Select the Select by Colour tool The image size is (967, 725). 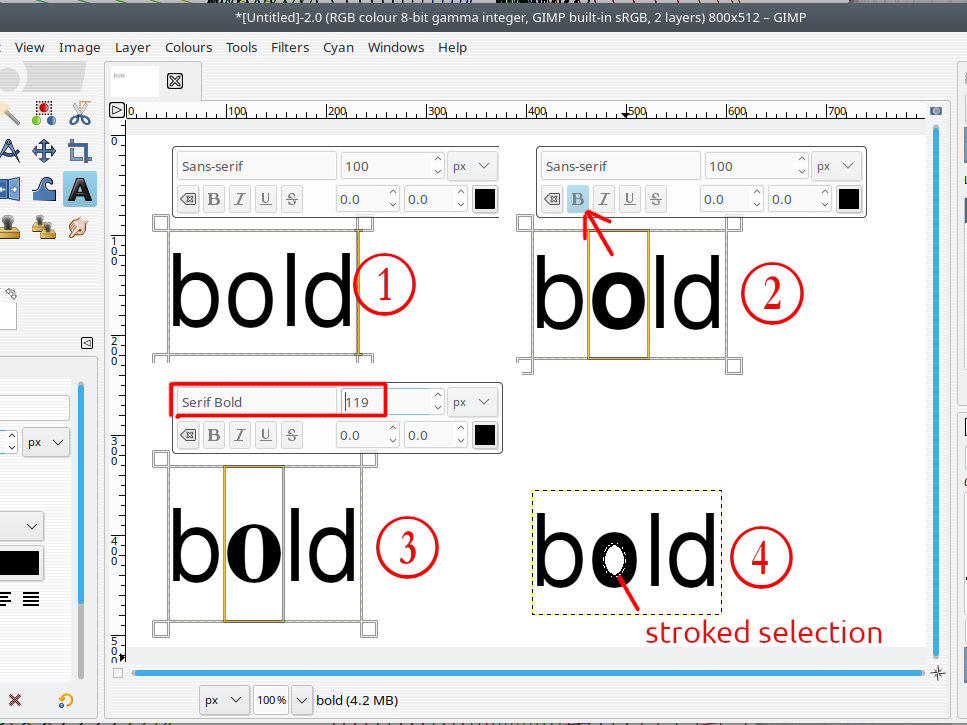tap(44, 113)
